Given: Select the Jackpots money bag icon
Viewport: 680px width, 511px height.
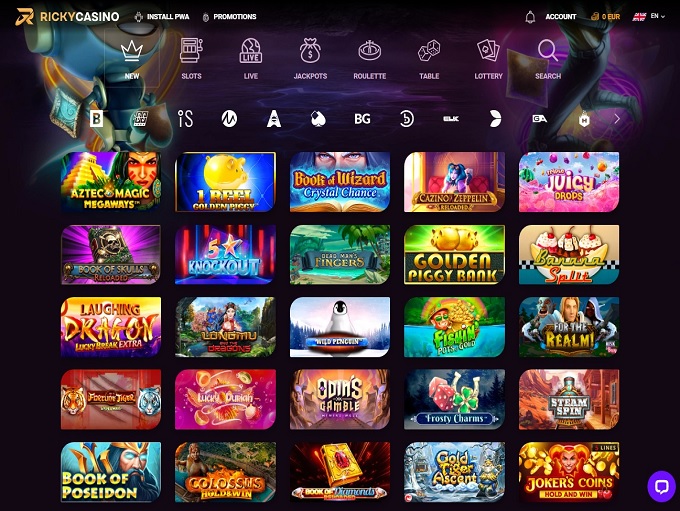Looking at the screenshot, I should (310, 50).
